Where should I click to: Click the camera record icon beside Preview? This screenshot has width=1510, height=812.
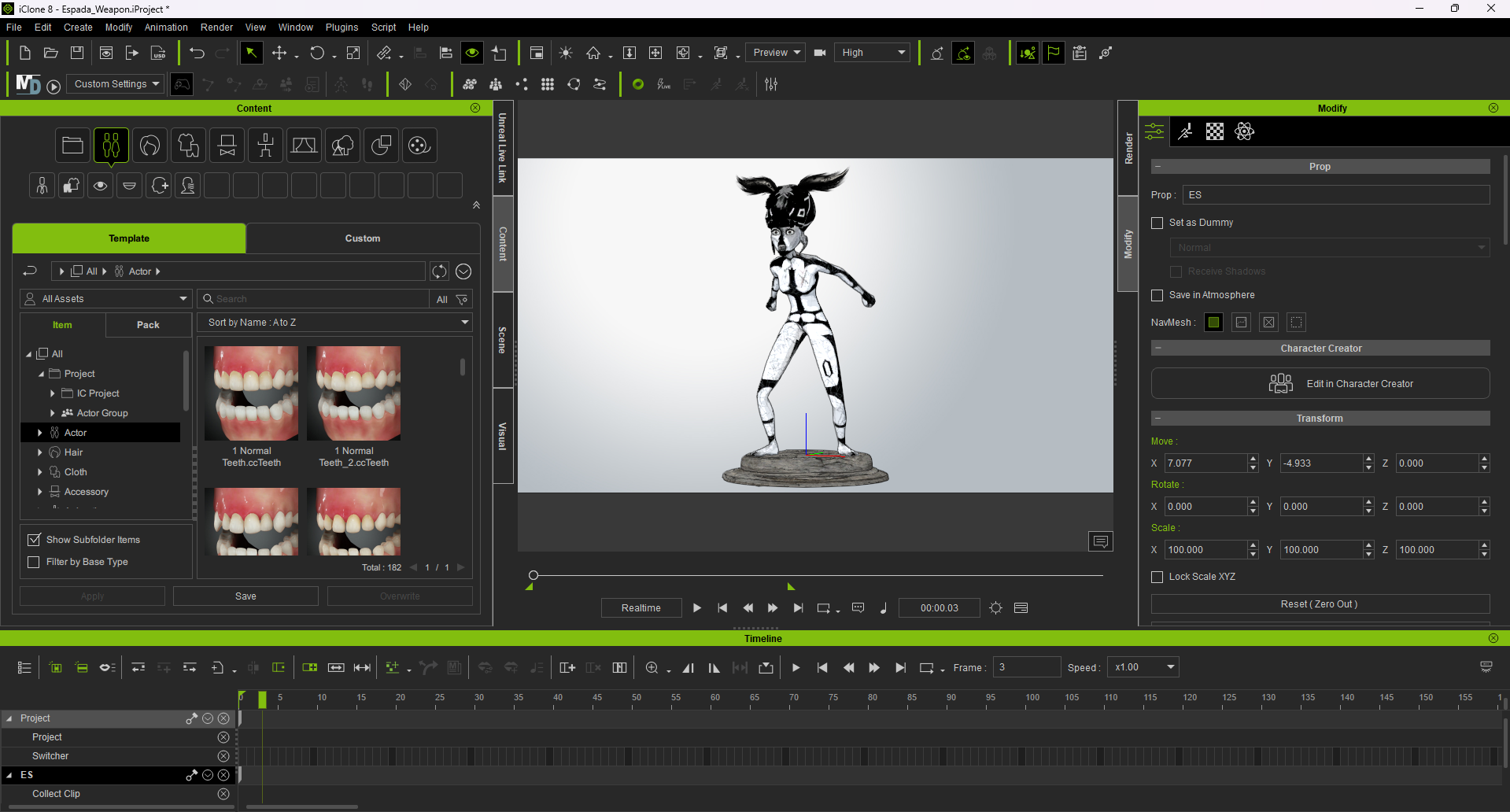[820, 53]
